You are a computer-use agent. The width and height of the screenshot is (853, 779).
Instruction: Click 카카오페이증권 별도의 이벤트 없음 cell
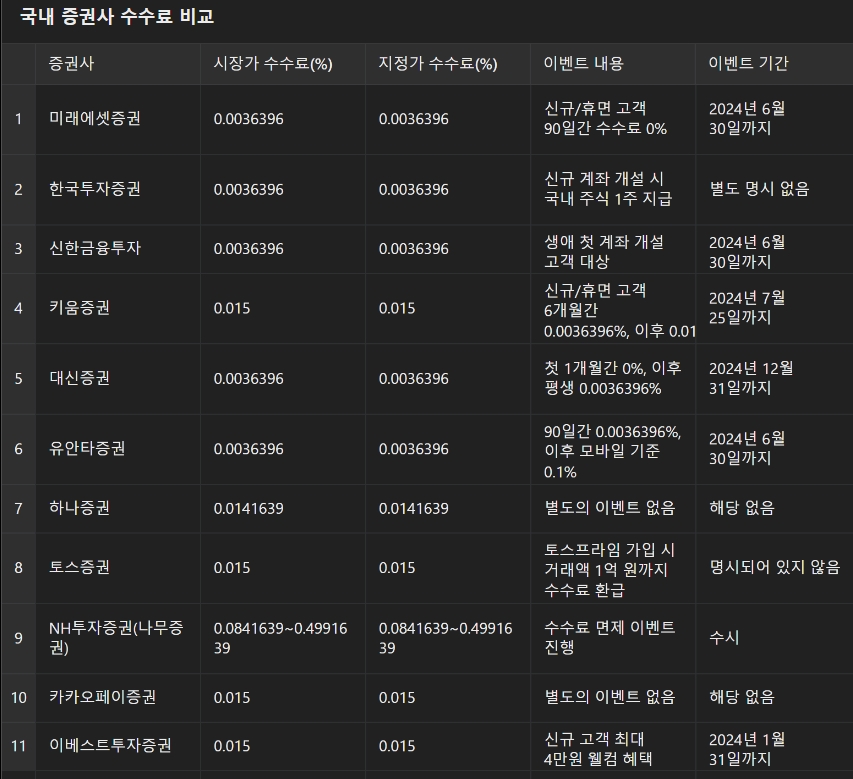click(x=613, y=697)
